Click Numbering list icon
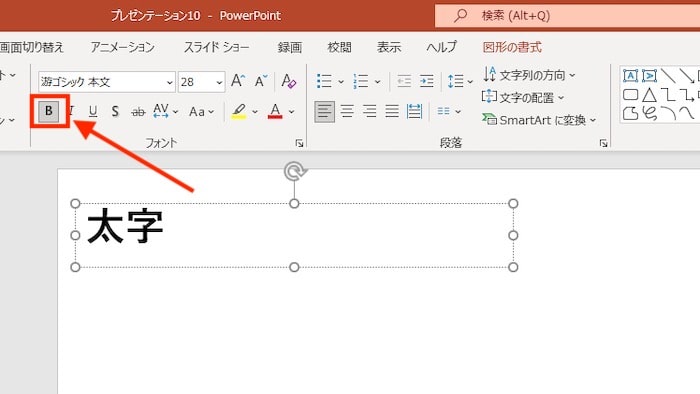 click(x=360, y=81)
